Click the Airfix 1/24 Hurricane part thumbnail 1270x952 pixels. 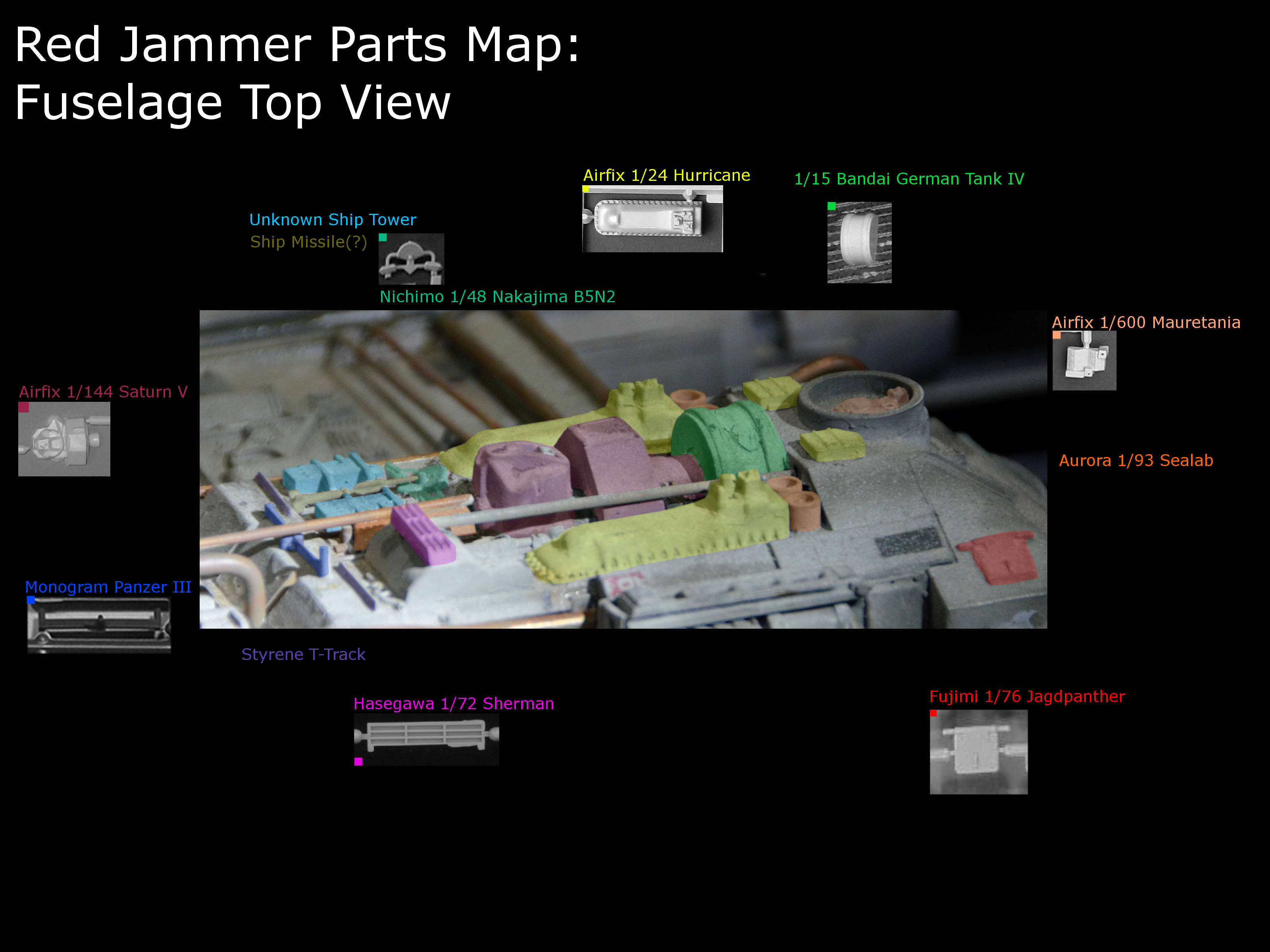pyautogui.click(x=652, y=219)
